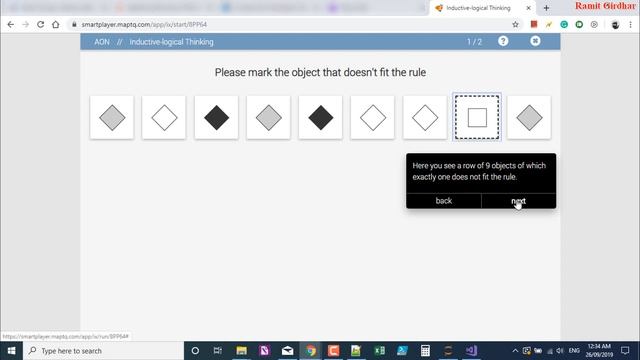Click the Type here to search box
Viewport: 640px width, 360px height.
(104, 351)
